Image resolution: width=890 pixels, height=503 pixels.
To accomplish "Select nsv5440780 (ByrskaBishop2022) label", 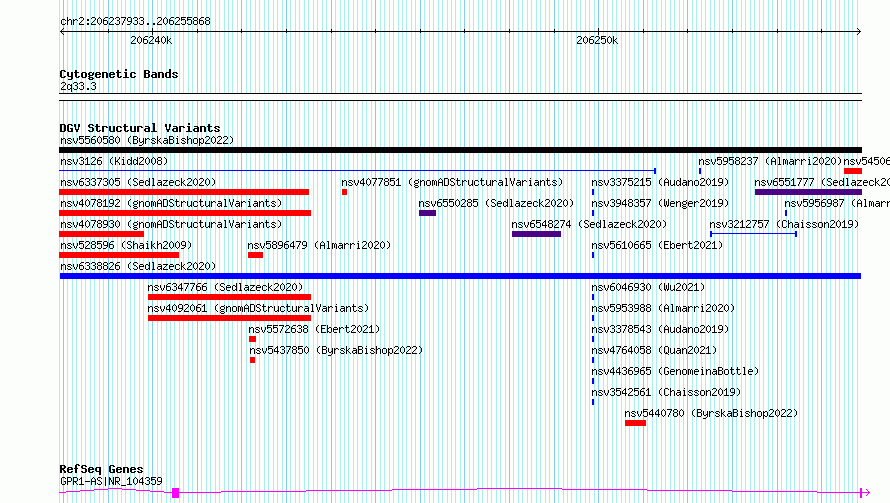I will tap(711, 413).
